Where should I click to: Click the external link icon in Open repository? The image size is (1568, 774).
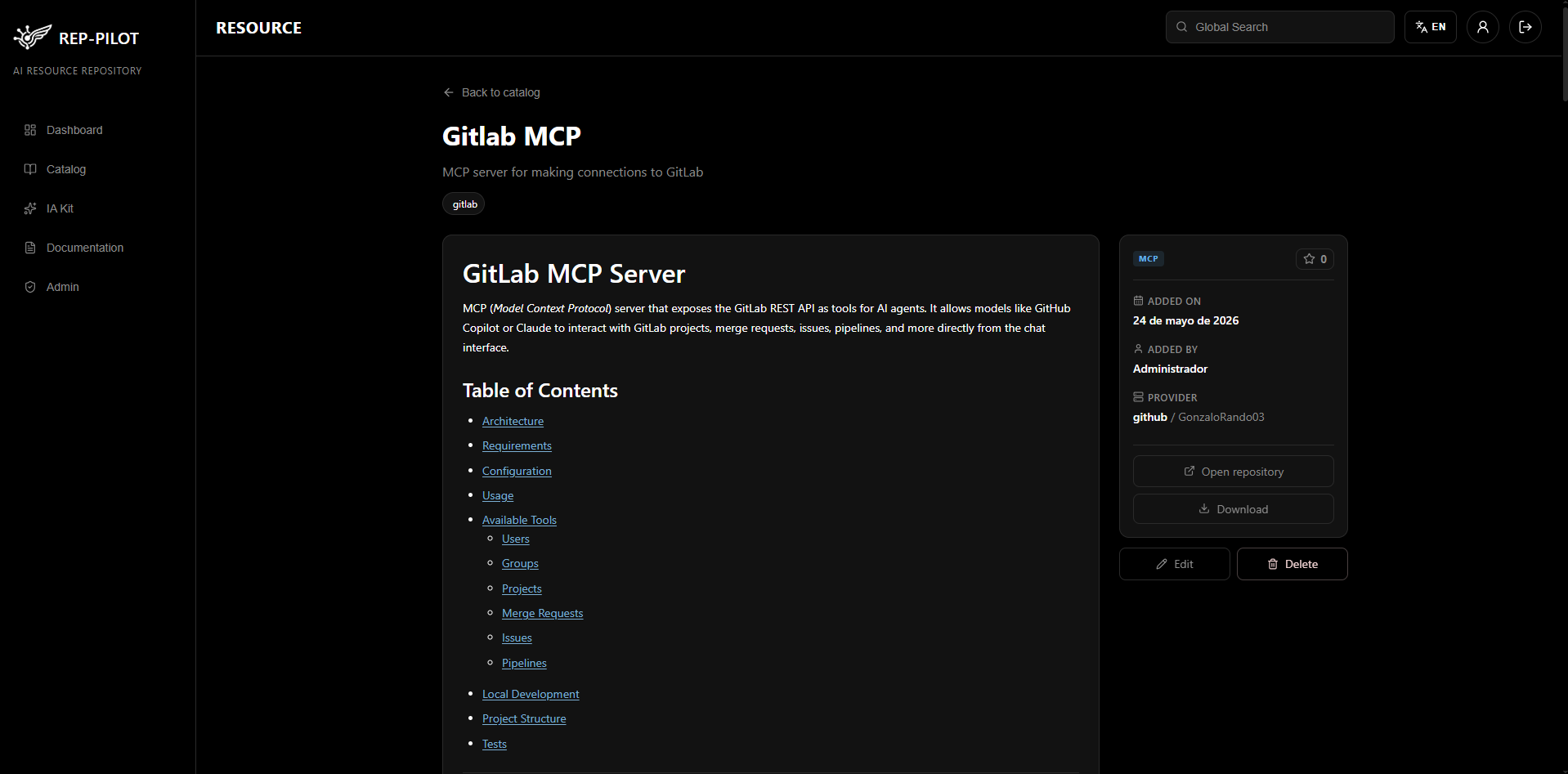pos(1189,472)
